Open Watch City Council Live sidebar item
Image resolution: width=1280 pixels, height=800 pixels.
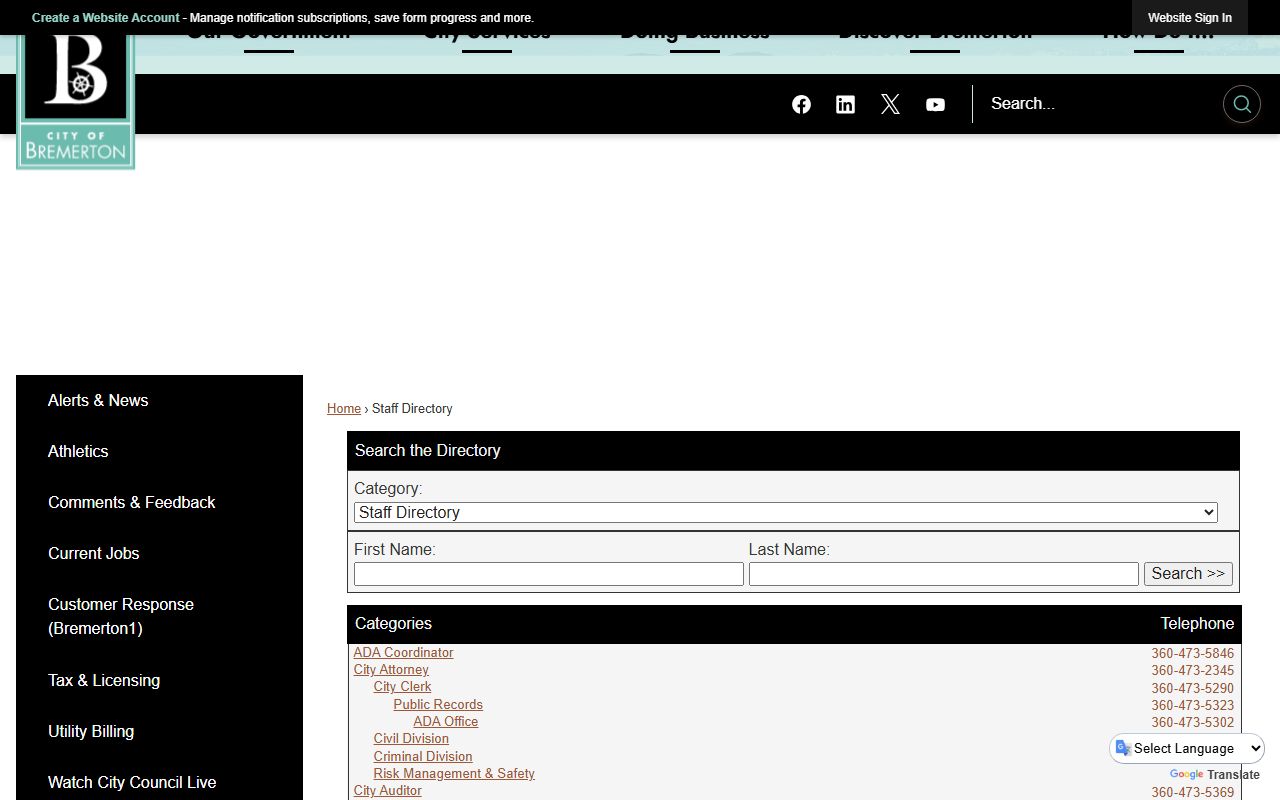click(x=132, y=782)
